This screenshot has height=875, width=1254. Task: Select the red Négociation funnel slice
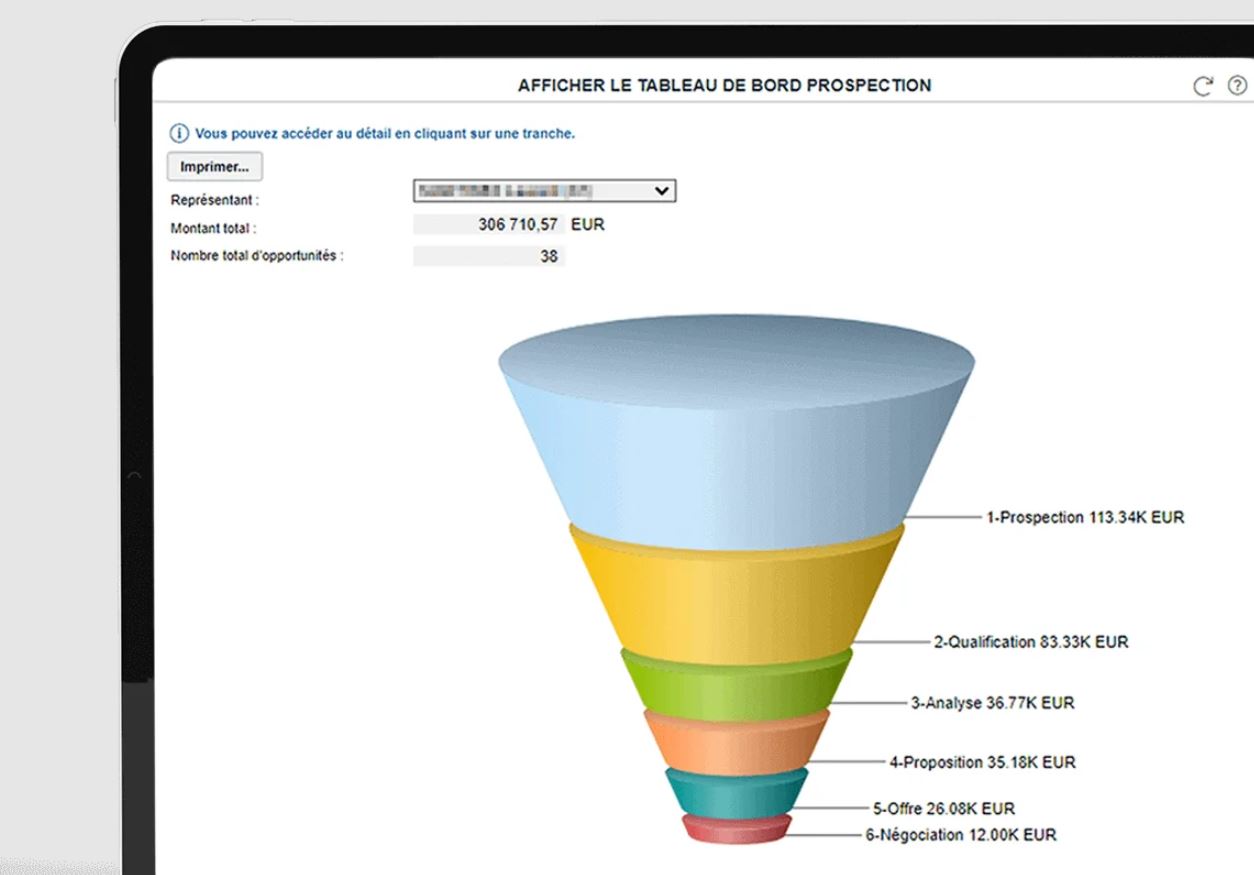coord(736,829)
